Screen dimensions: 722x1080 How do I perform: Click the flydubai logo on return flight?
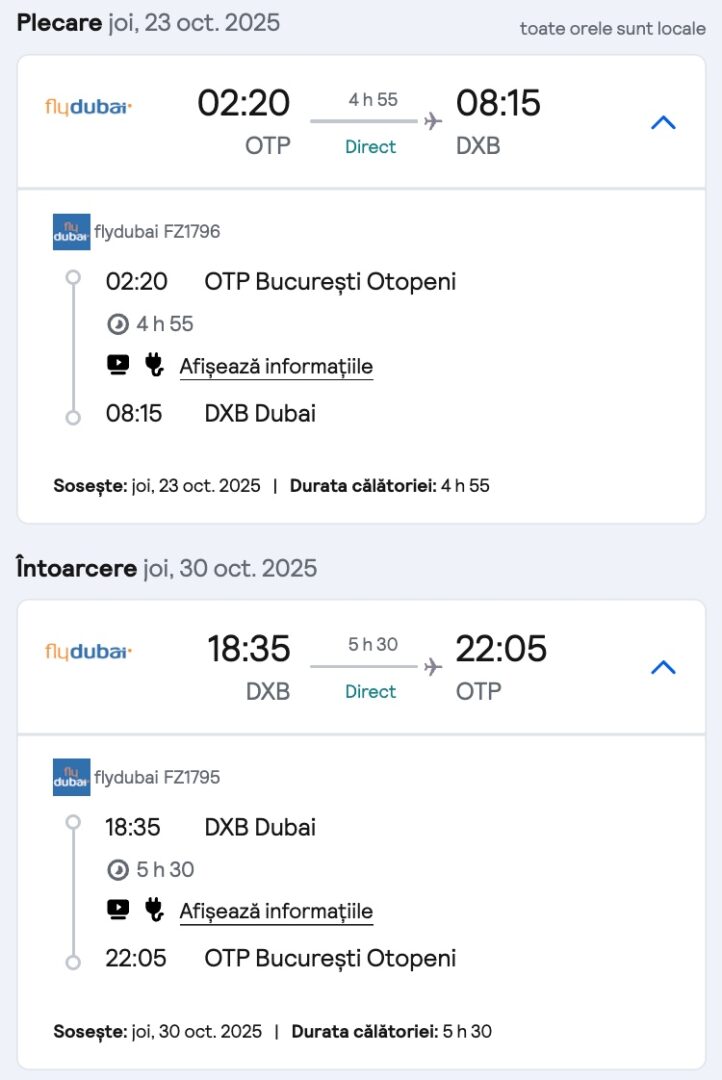click(88, 652)
